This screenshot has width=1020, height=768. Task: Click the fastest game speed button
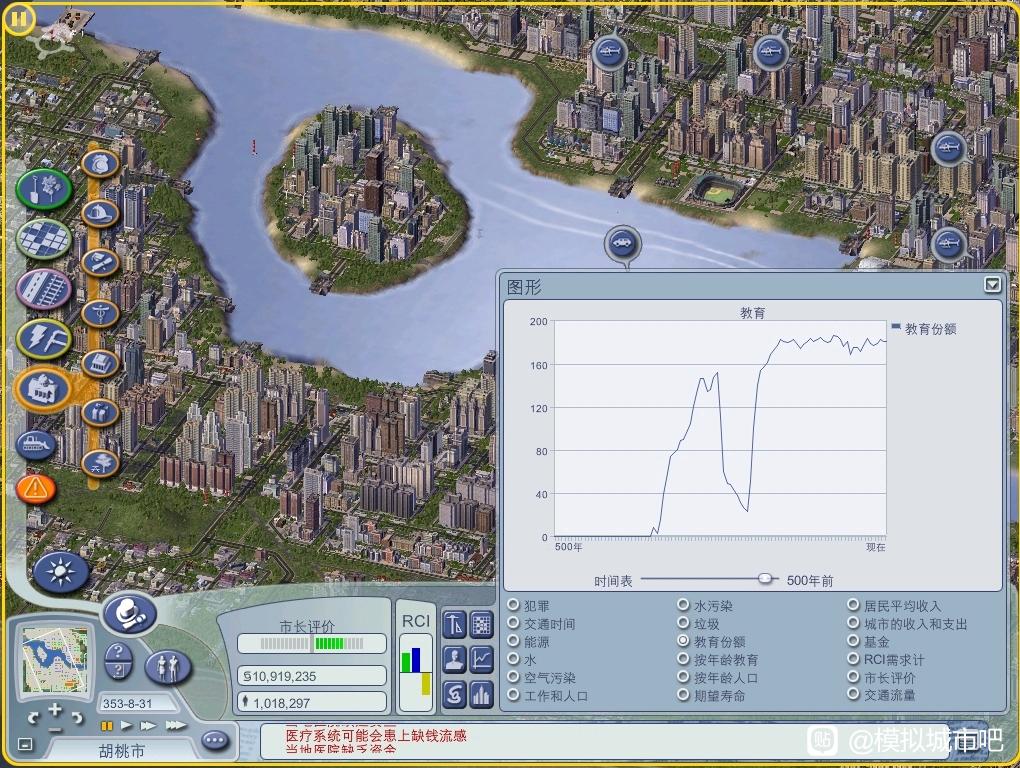[x=175, y=725]
